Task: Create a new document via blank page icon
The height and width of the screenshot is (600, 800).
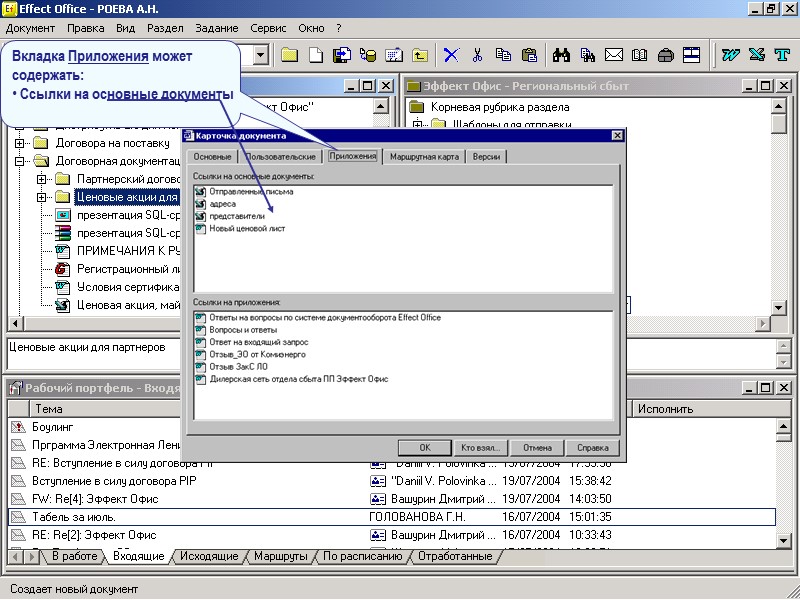Action: (316, 55)
